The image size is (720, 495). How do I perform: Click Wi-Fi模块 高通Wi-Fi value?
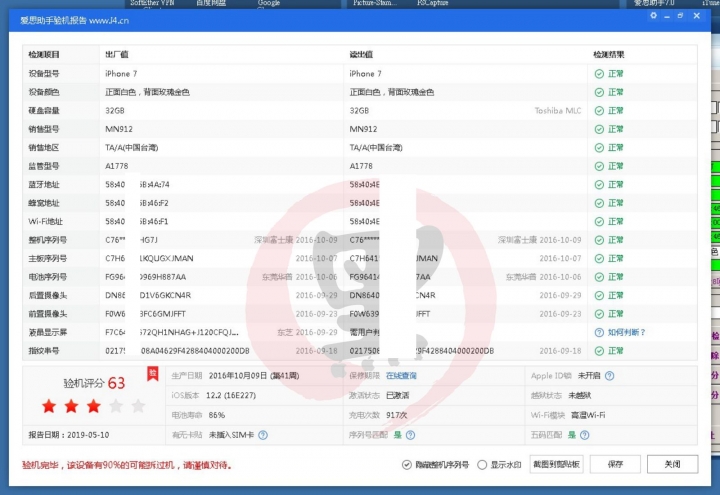tap(588, 415)
